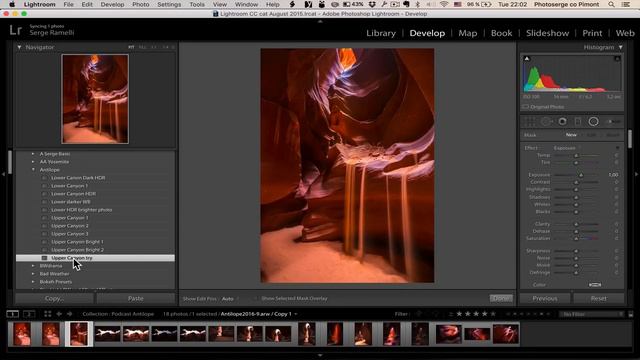Screen dimensions: 640x360
Task: Select the Spot Removal tool icon
Action: point(546,122)
